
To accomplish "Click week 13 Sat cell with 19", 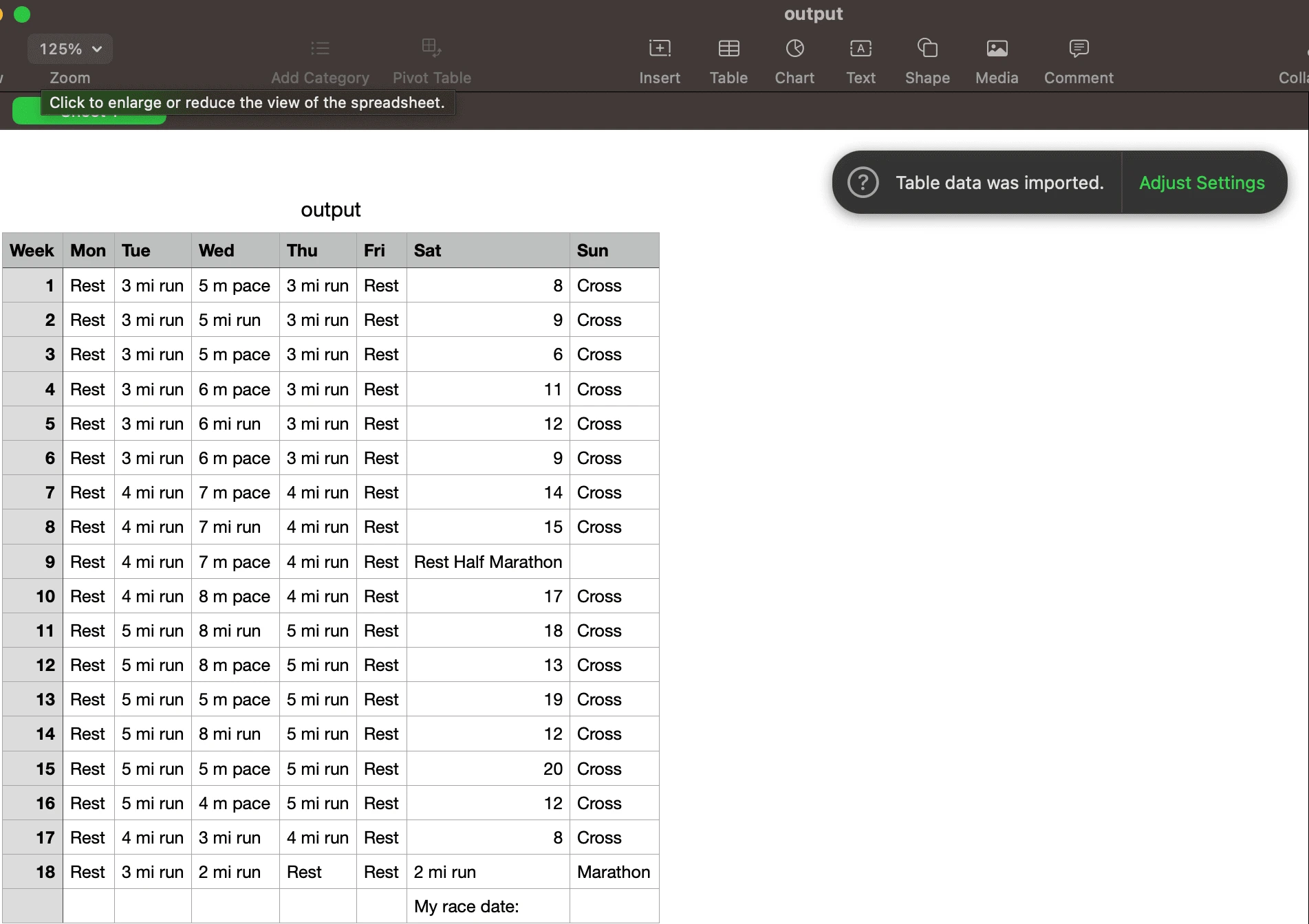I will (488, 699).
